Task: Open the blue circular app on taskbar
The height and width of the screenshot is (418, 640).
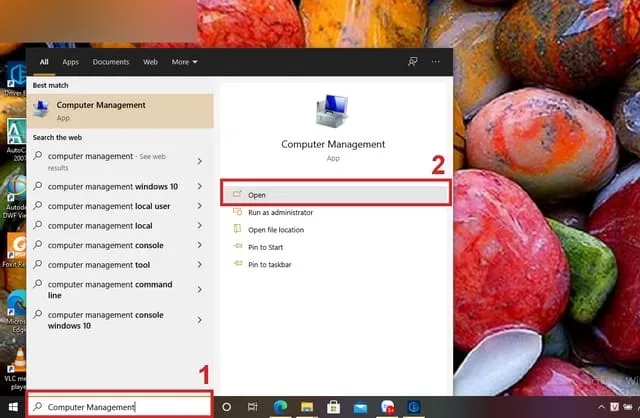Action: [414, 407]
